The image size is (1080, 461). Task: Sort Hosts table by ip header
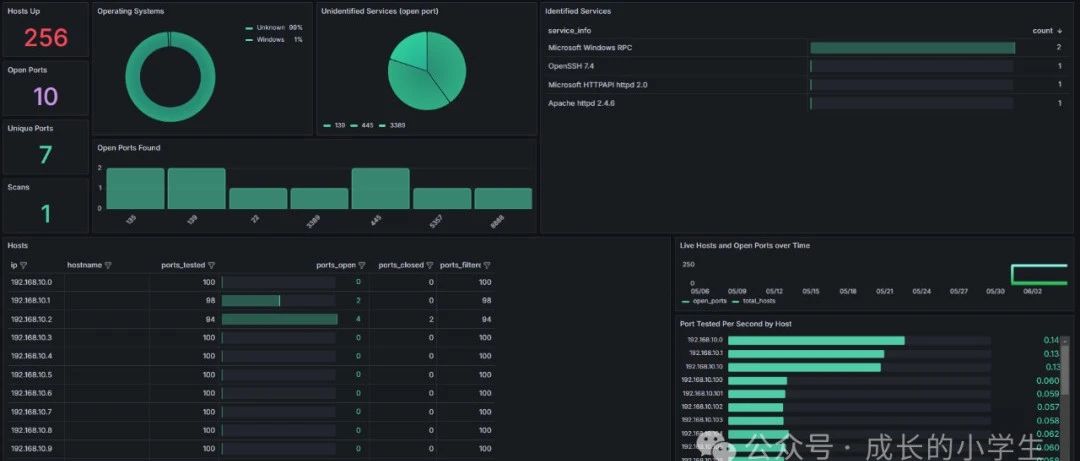tap(14, 265)
